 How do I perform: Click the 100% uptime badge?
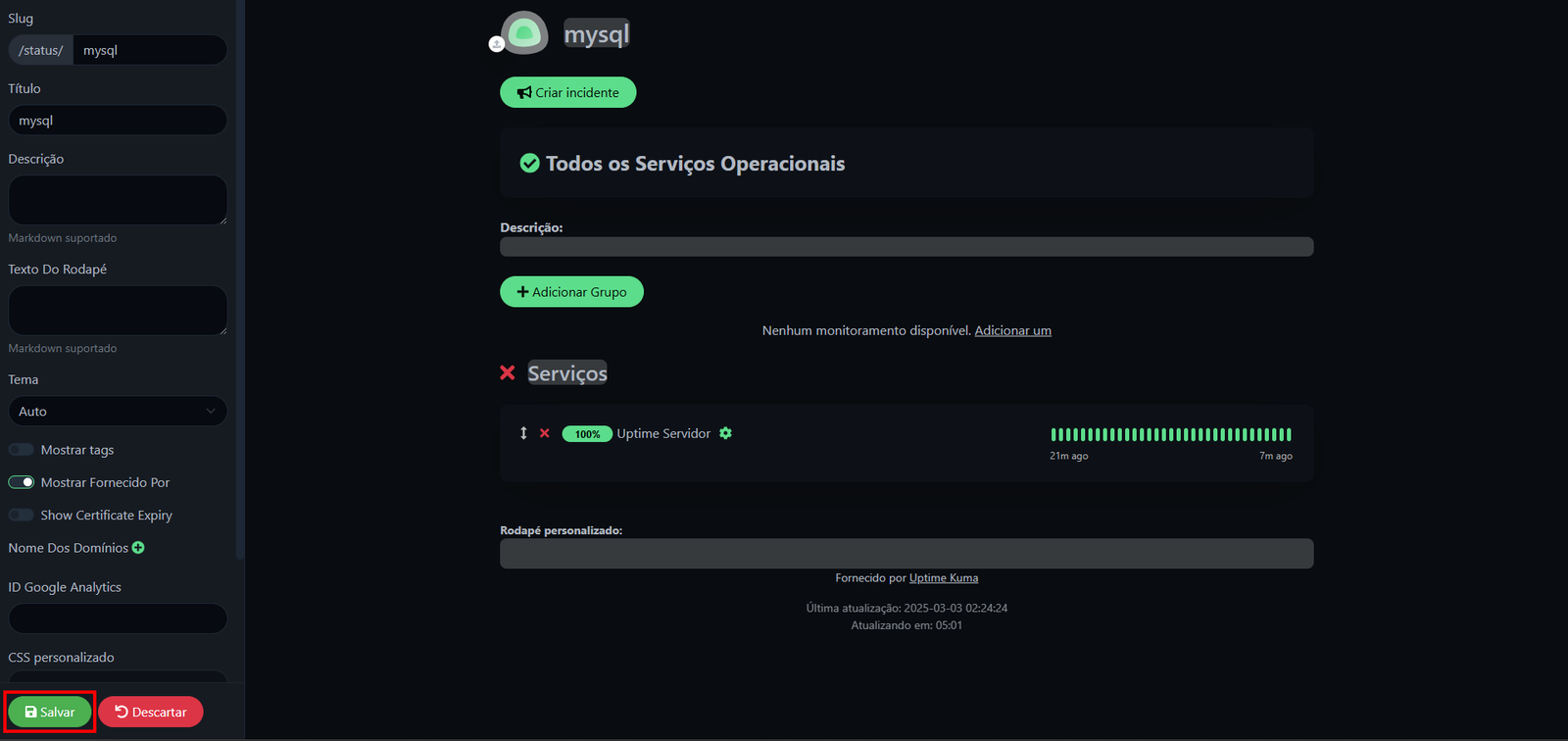[x=587, y=434]
